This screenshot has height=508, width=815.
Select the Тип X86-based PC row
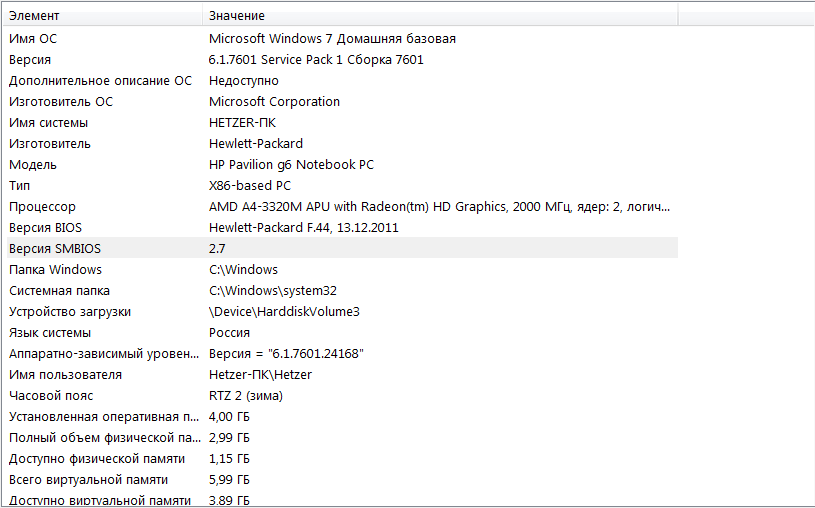pyautogui.click(x=342, y=186)
